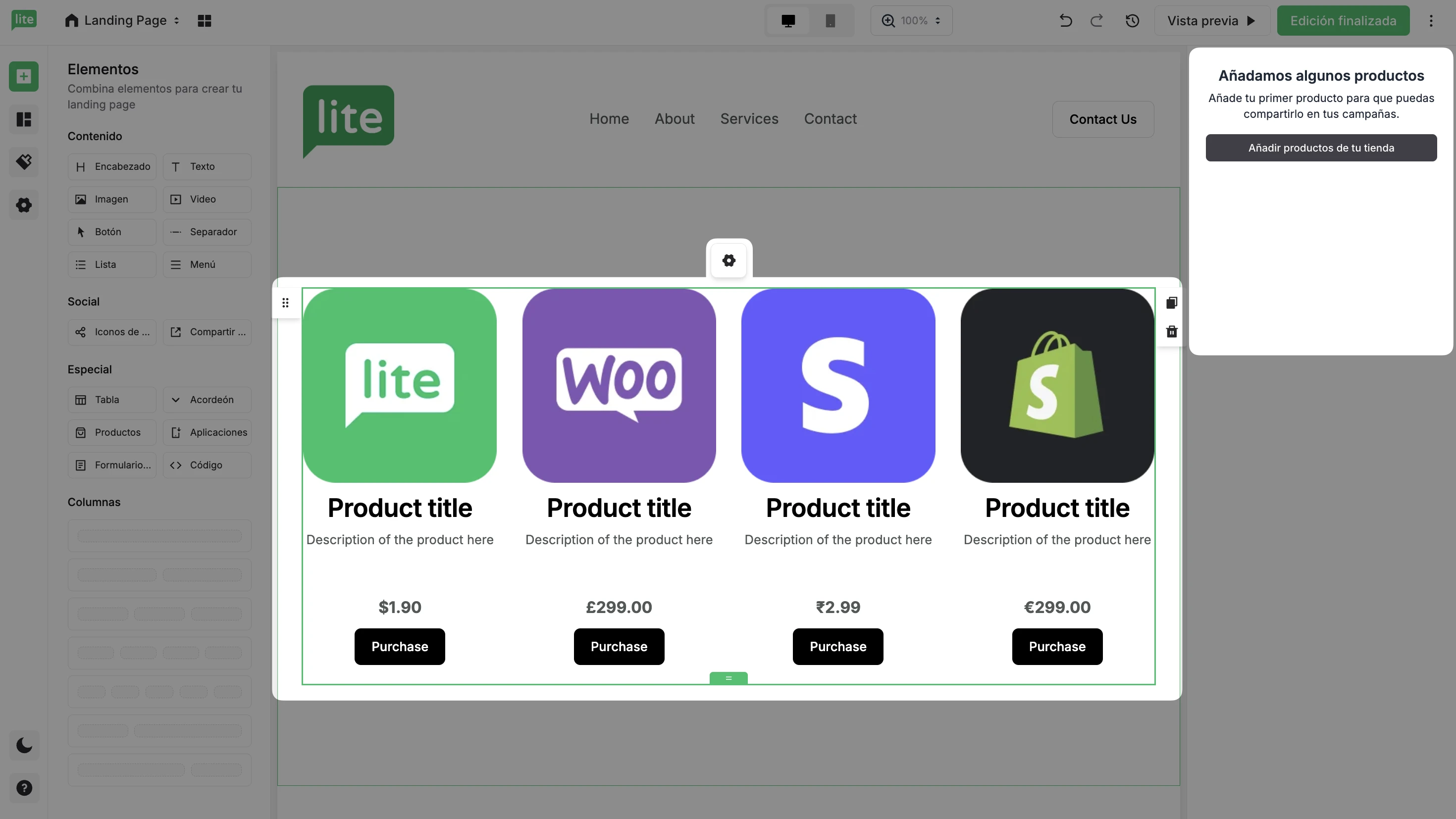
Task: Click Edición finalizada button
Action: (x=1343, y=21)
